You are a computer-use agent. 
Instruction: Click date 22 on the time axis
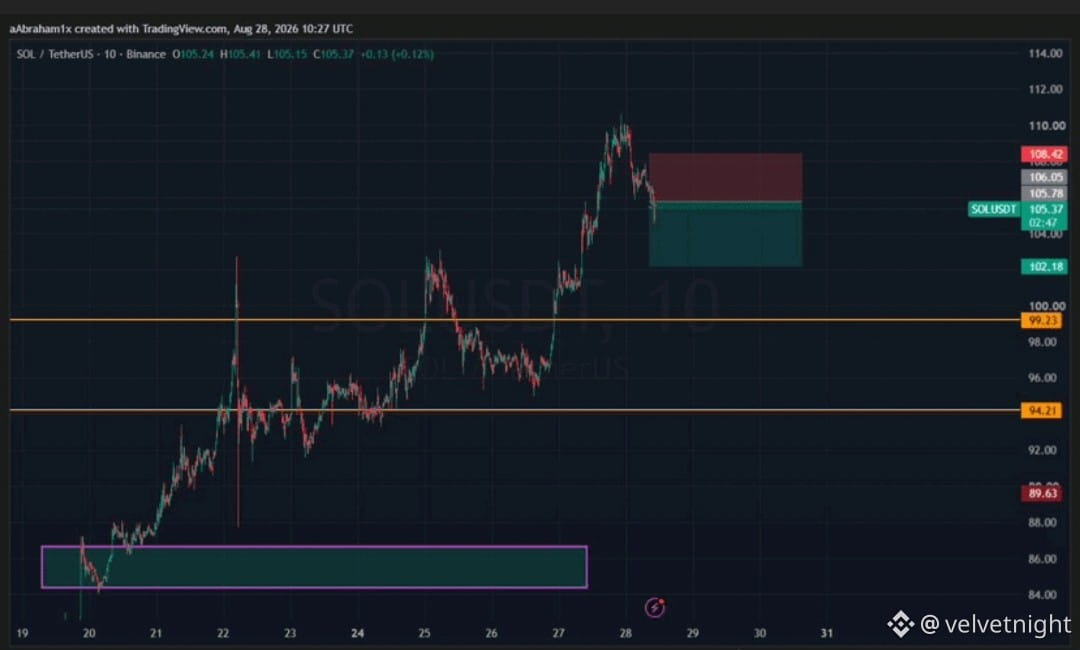click(x=222, y=633)
